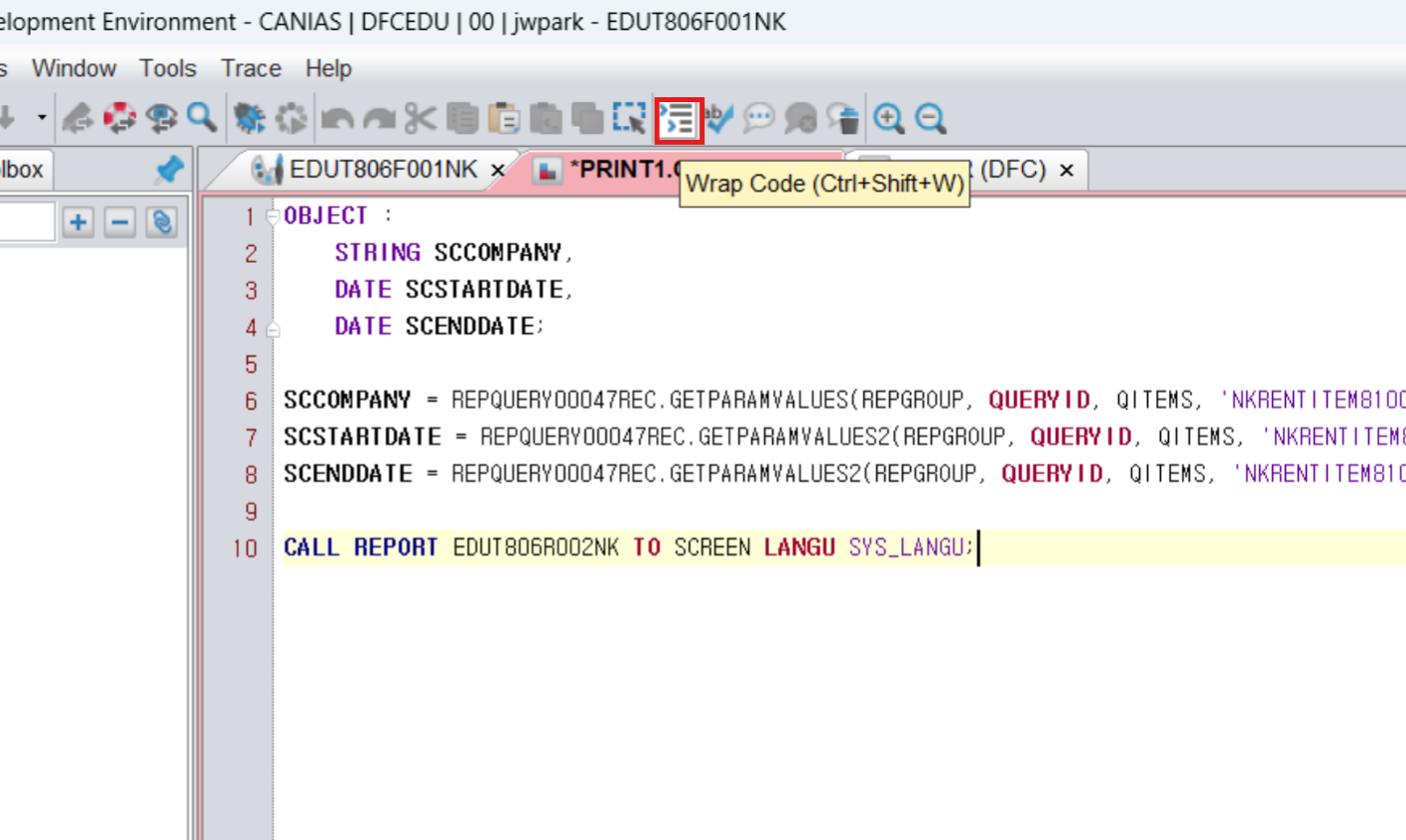Click the plus button in the Toolbox panel
The height and width of the screenshot is (840, 1406).
pyautogui.click(x=78, y=222)
